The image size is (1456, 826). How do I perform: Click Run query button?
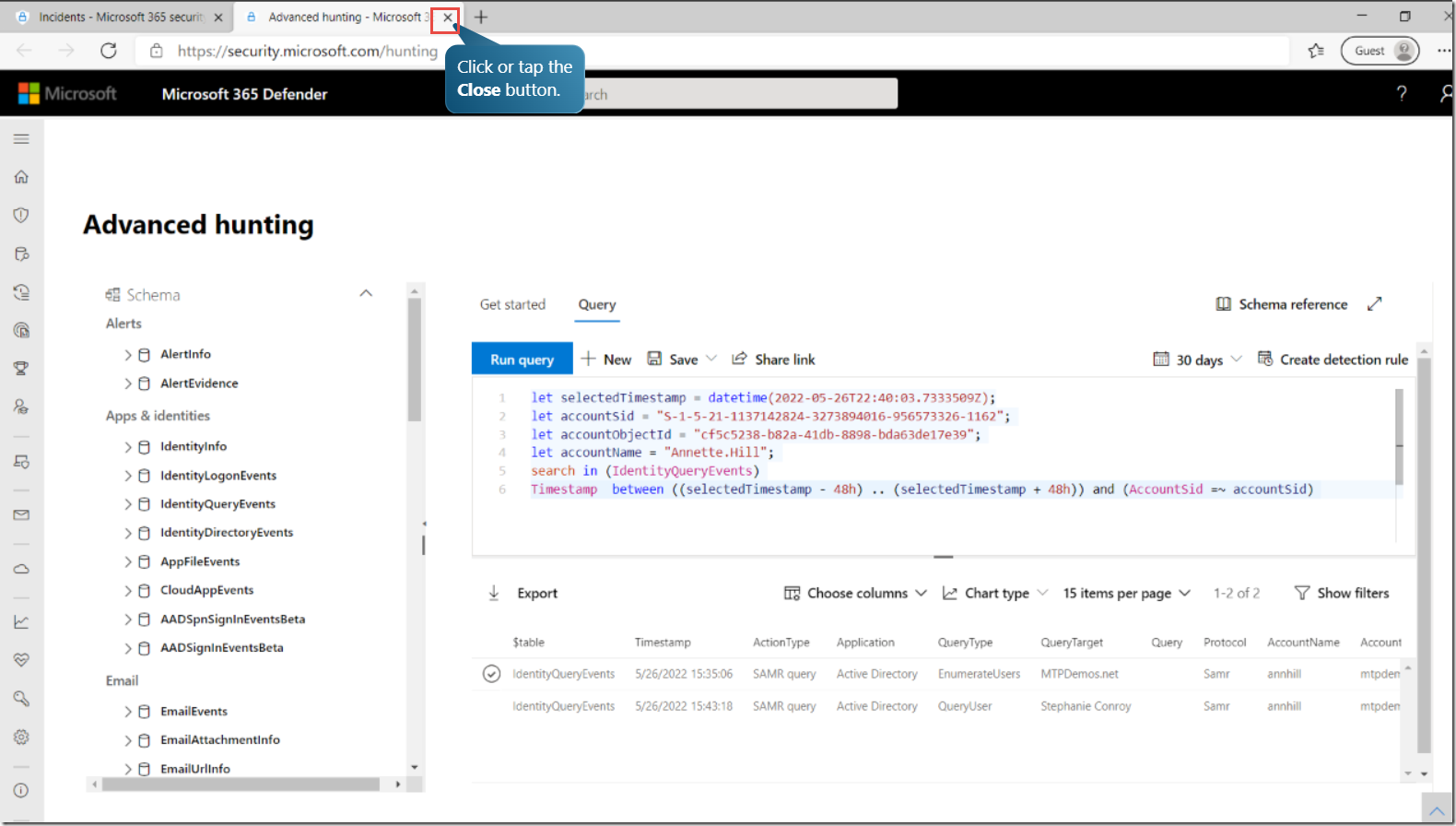coord(522,359)
